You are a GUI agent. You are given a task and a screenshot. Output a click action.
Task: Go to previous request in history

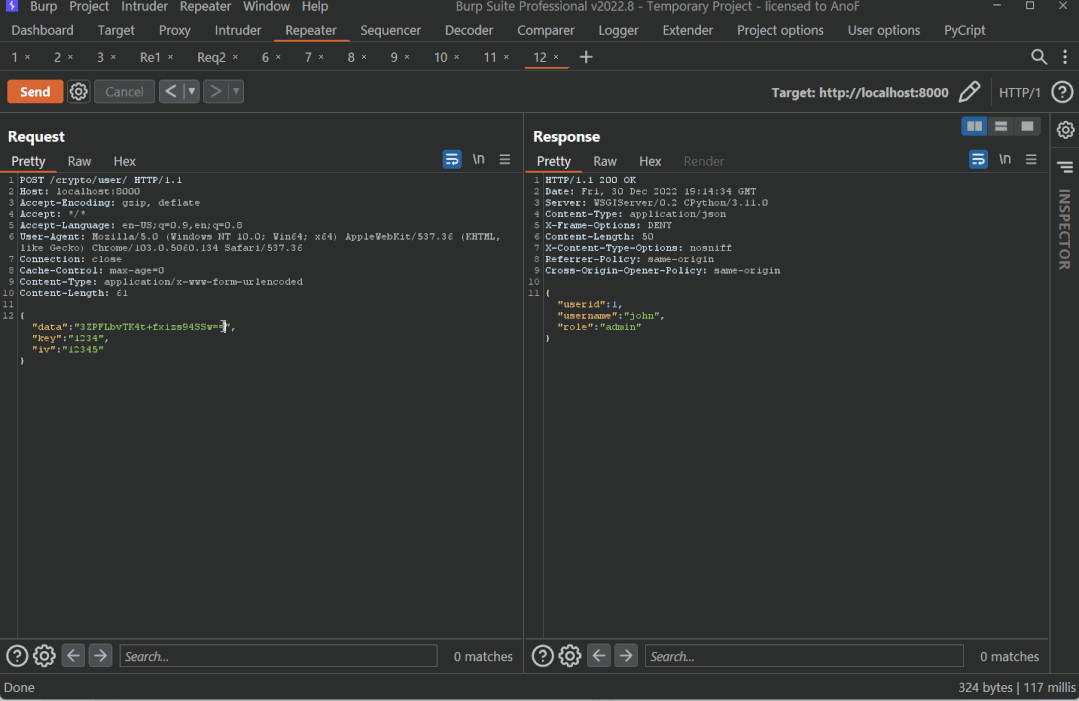171,91
